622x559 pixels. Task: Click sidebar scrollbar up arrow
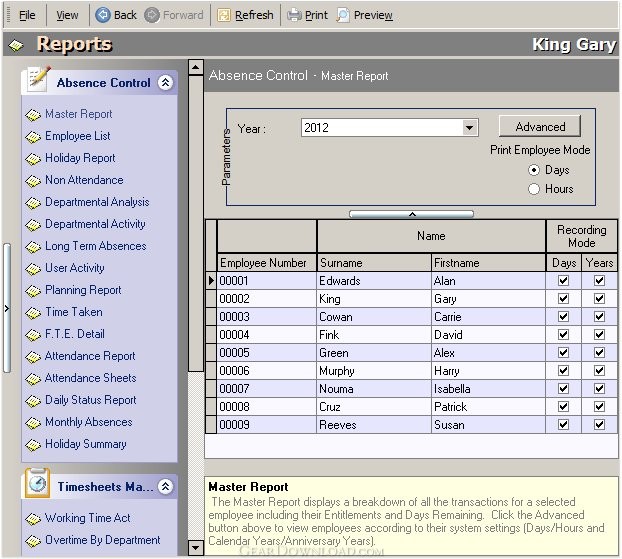coord(196,68)
